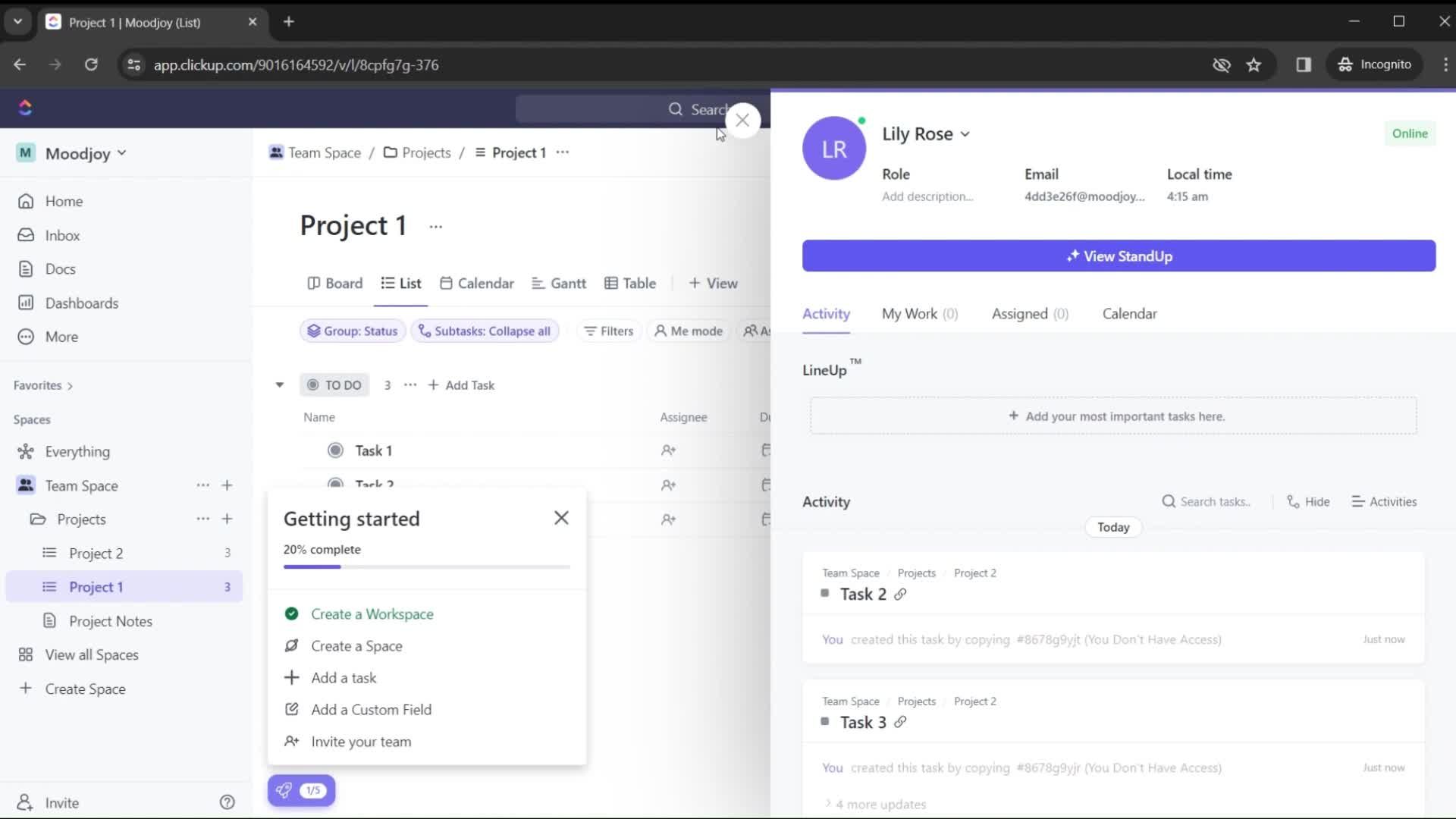Click Add Task in TO DO group
The height and width of the screenshot is (819, 1456).
point(461,385)
